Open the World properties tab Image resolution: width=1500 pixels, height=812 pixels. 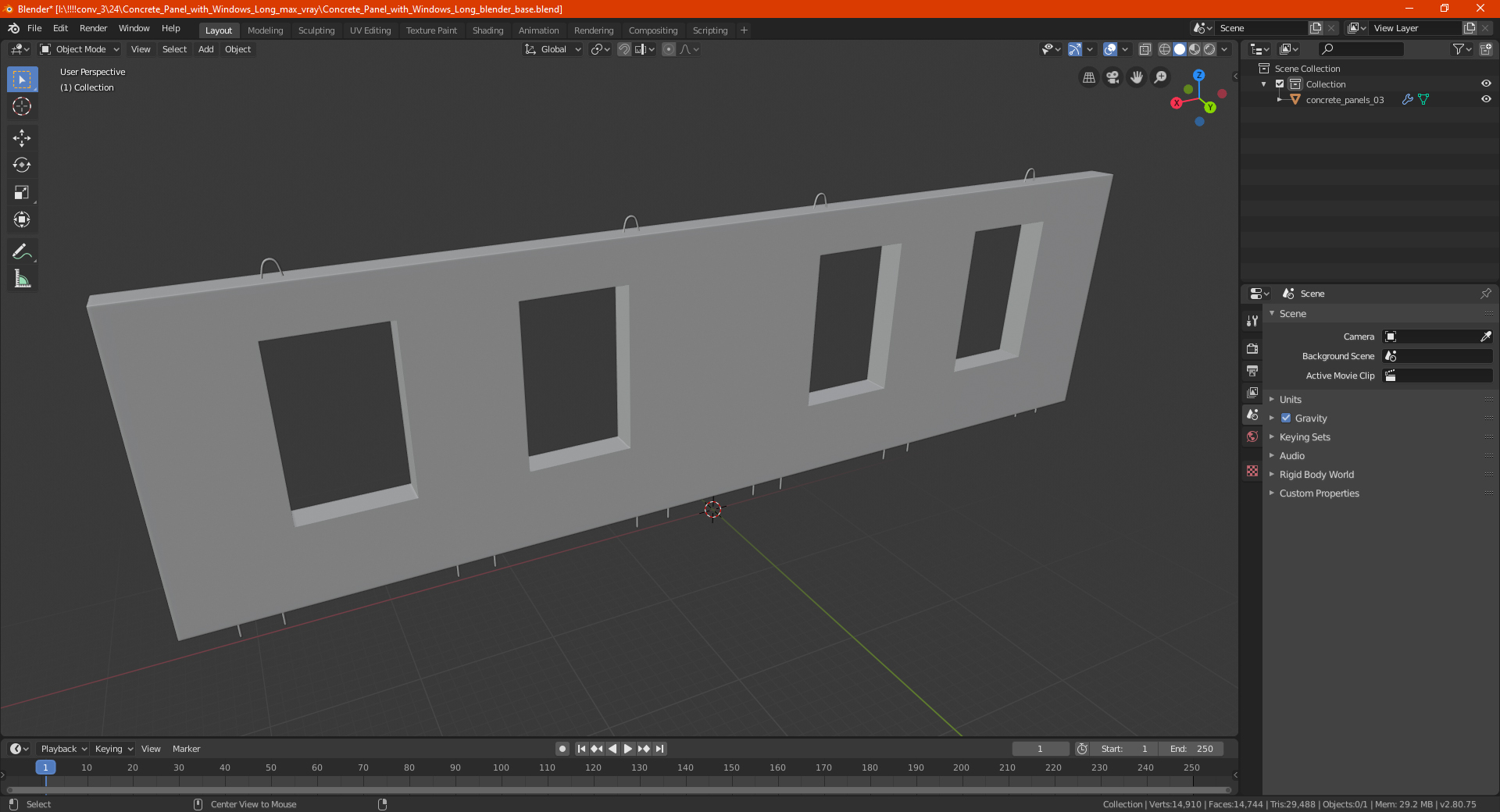[x=1252, y=436]
